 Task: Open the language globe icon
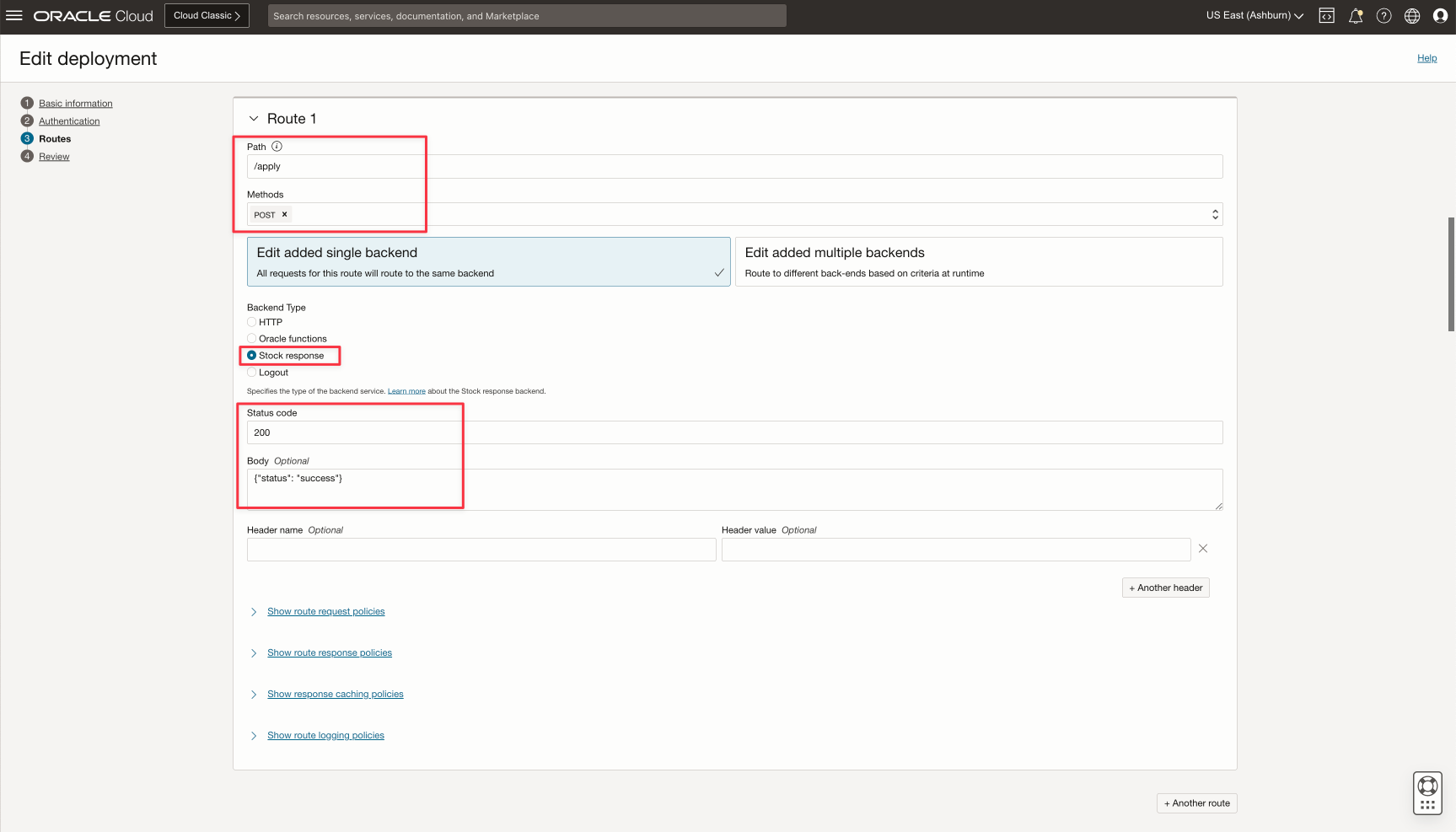(x=1412, y=15)
